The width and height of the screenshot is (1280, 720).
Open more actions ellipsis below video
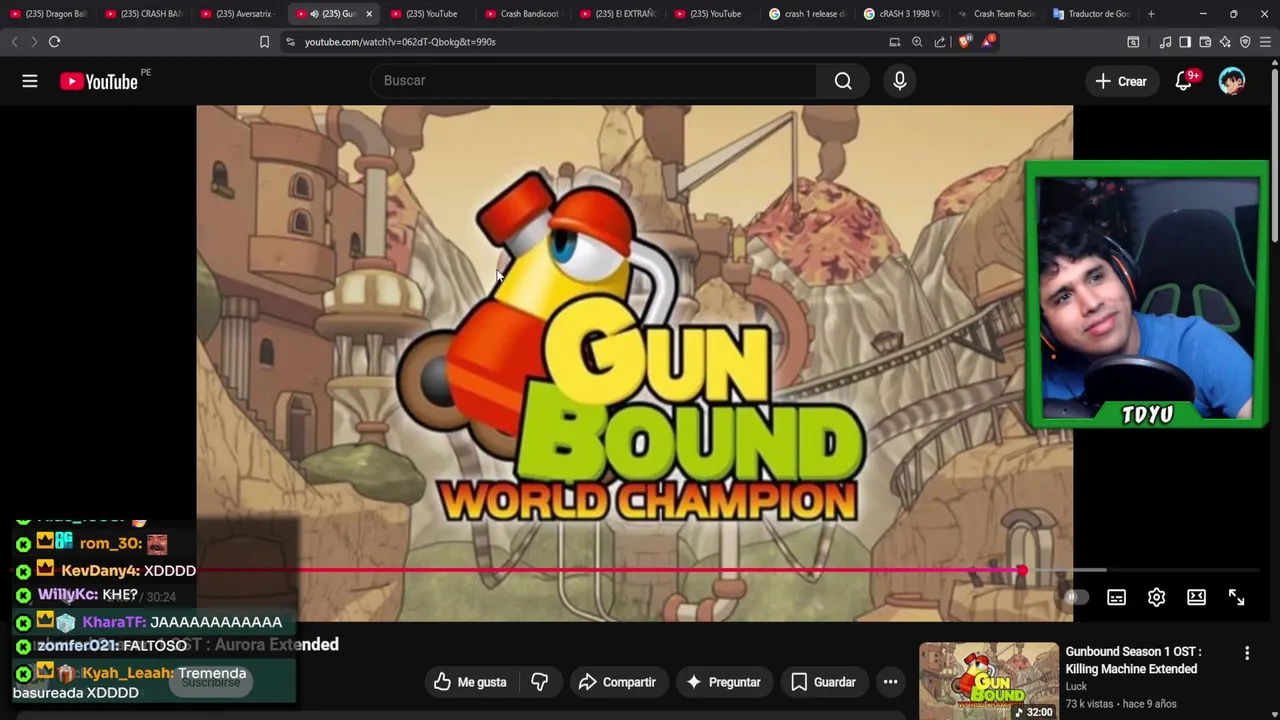tap(890, 682)
